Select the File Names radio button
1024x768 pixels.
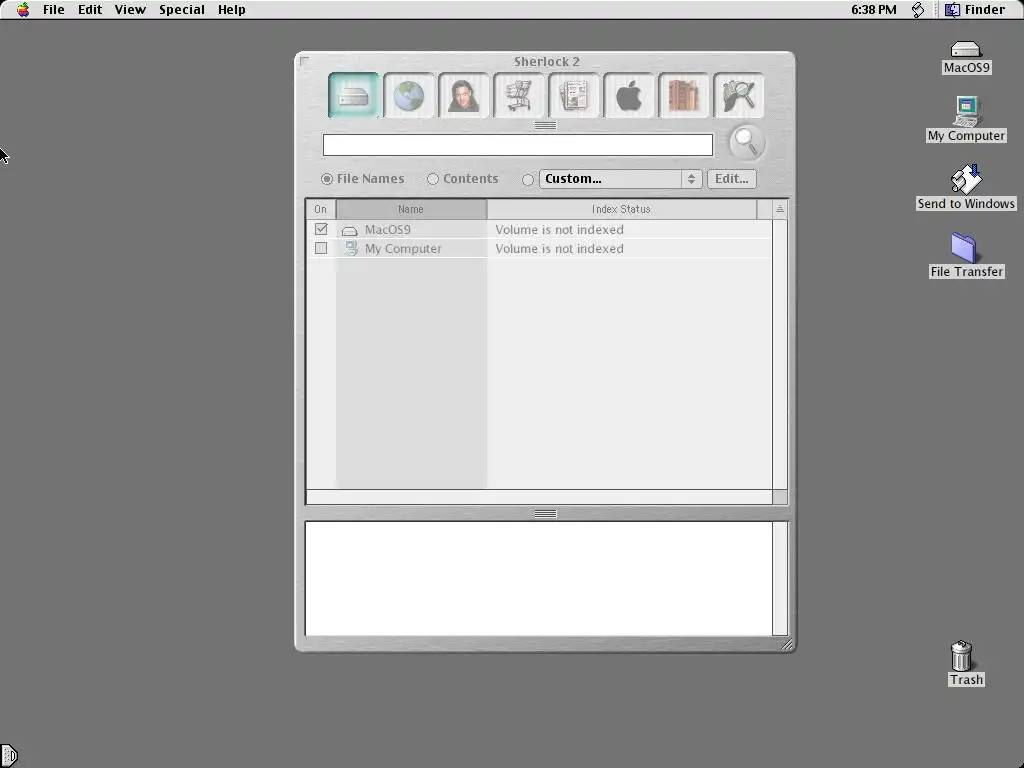coord(327,179)
